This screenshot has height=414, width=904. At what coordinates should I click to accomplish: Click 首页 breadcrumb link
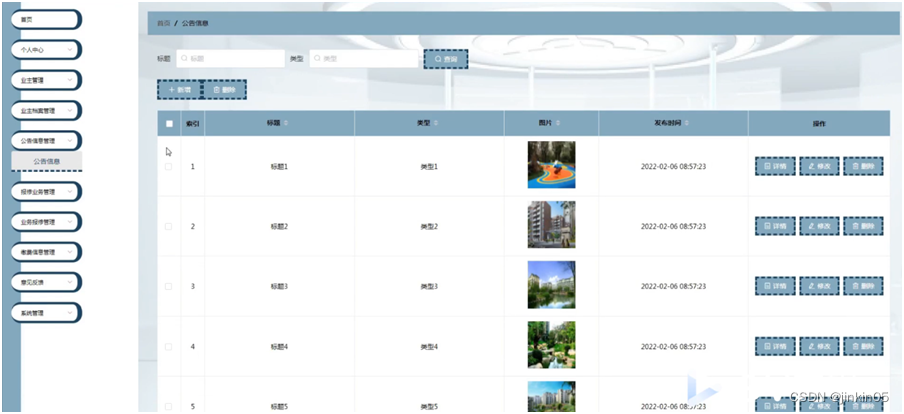163,22
